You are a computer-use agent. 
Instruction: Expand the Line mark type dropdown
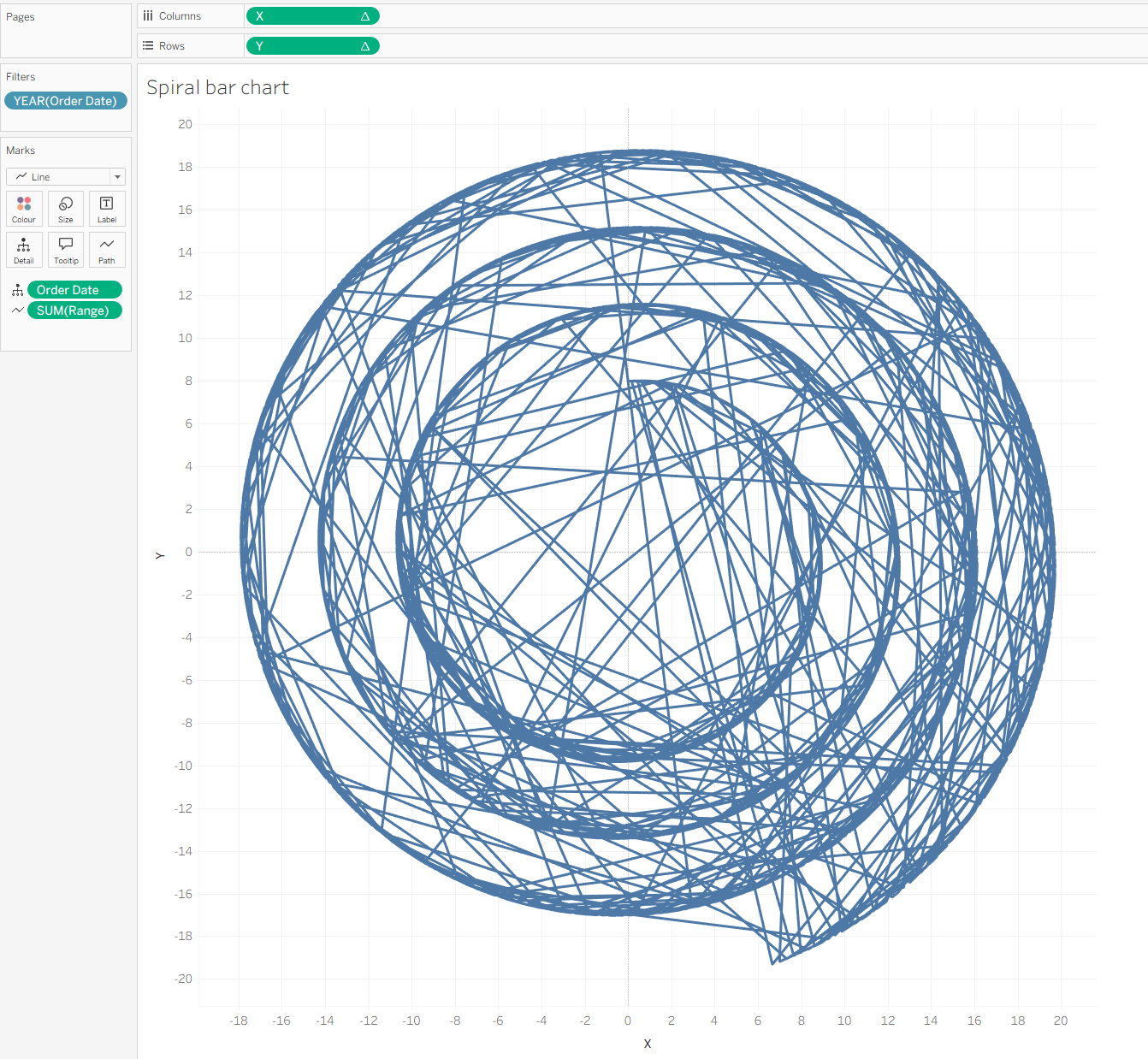click(117, 177)
